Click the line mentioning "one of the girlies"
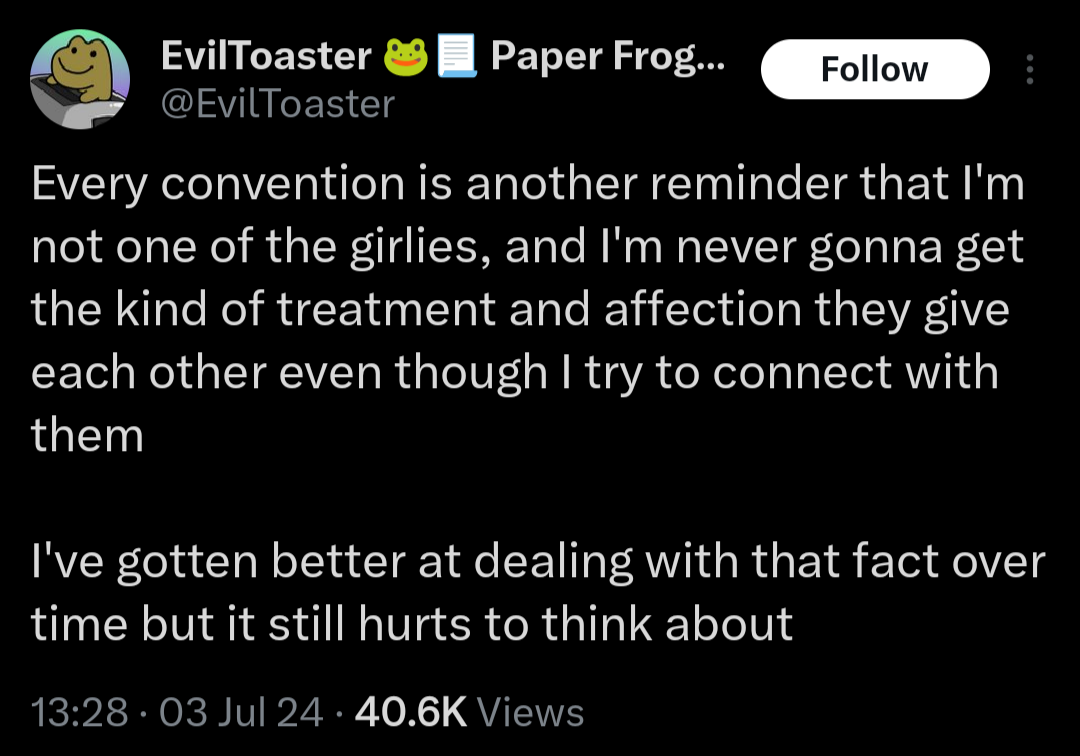This screenshot has height=756, width=1080. (528, 248)
